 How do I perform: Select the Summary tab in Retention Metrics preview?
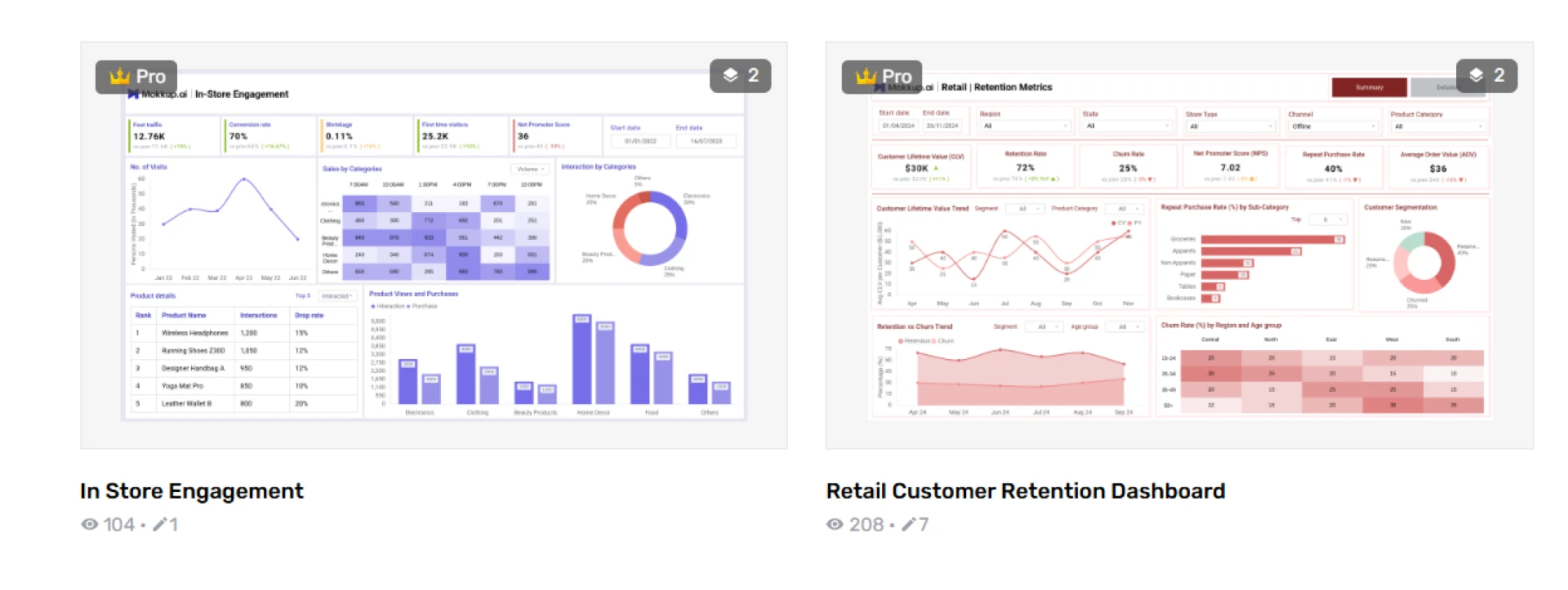(x=1369, y=87)
